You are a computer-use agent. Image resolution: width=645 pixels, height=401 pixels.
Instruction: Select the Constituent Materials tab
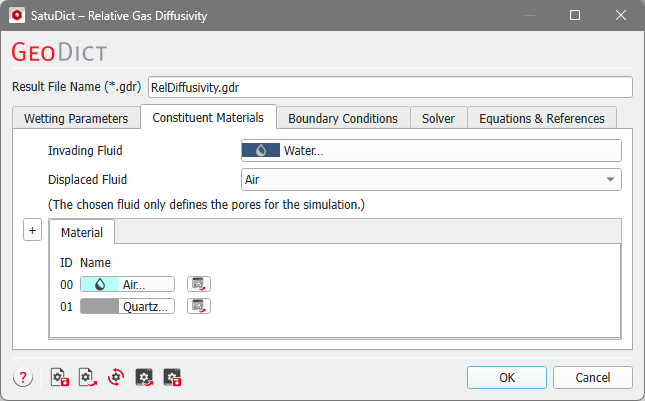[208, 118]
